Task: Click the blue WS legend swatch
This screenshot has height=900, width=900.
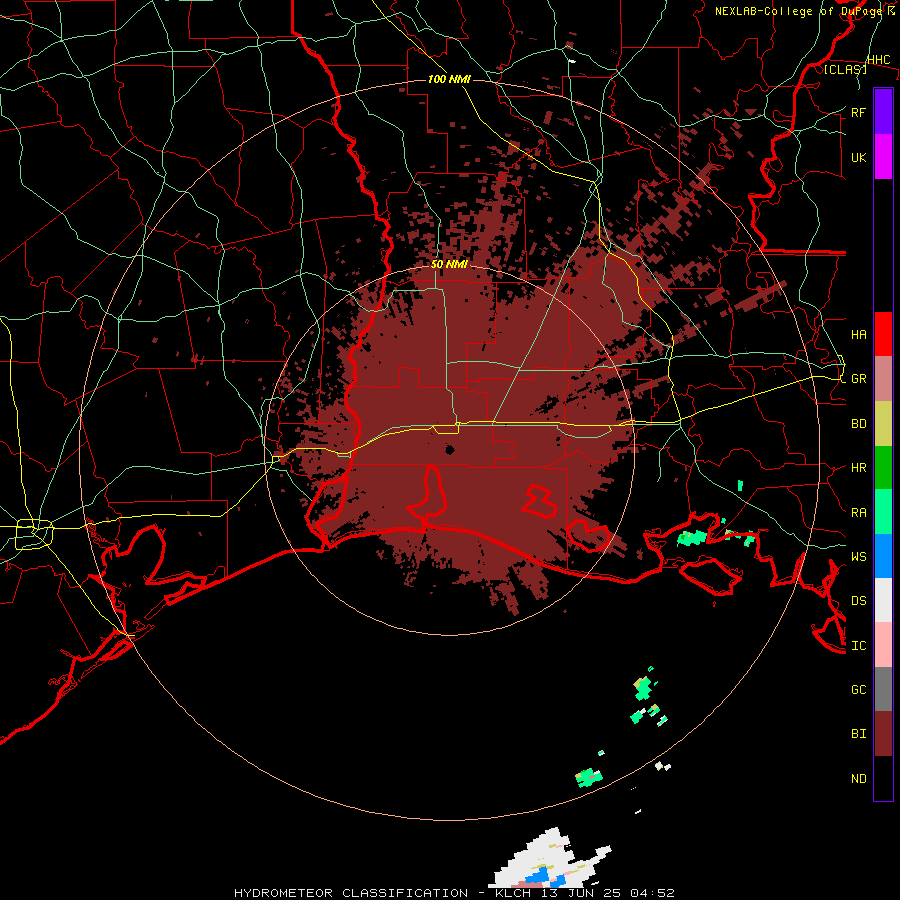Action: tap(883, 556)
